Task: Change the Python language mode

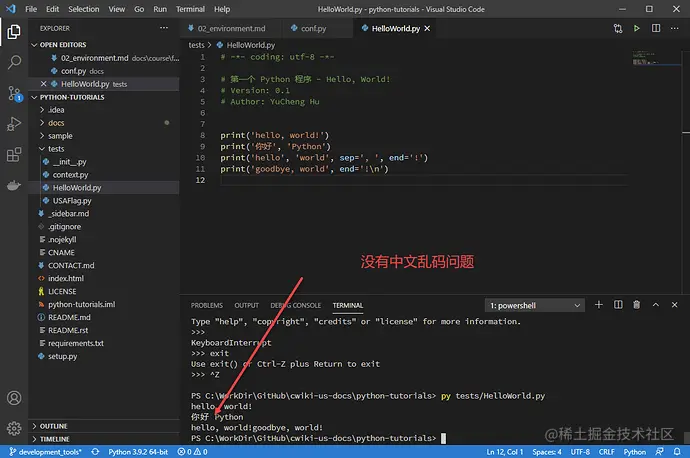Action: (634, 452)
